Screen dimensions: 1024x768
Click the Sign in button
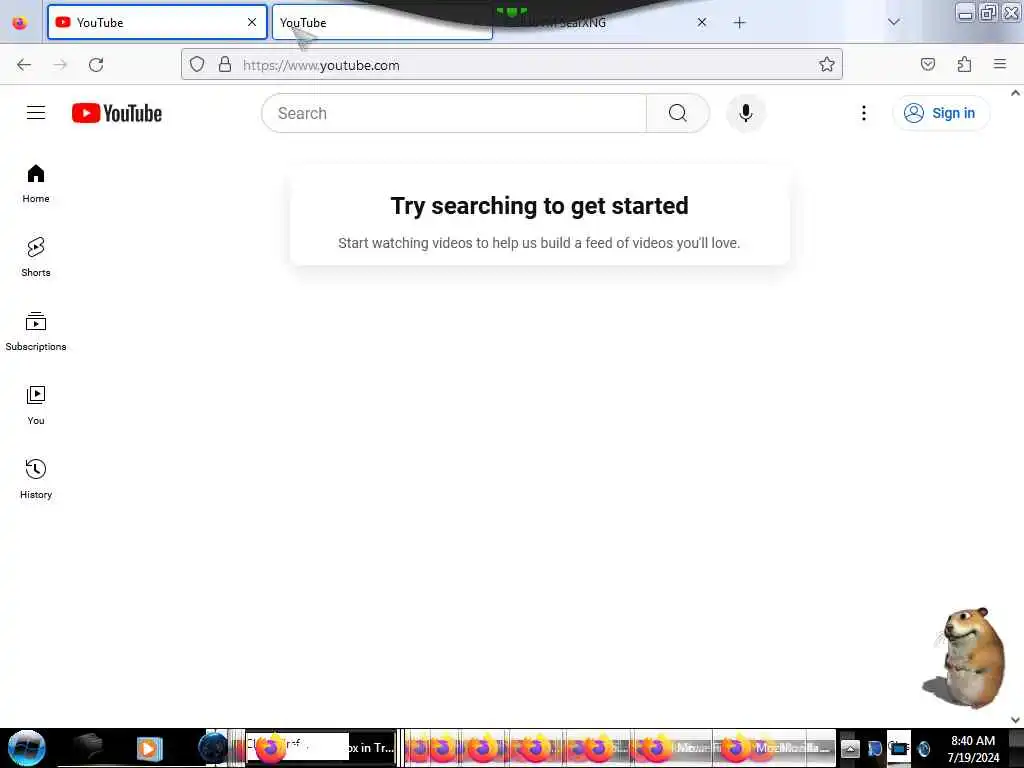940,113
